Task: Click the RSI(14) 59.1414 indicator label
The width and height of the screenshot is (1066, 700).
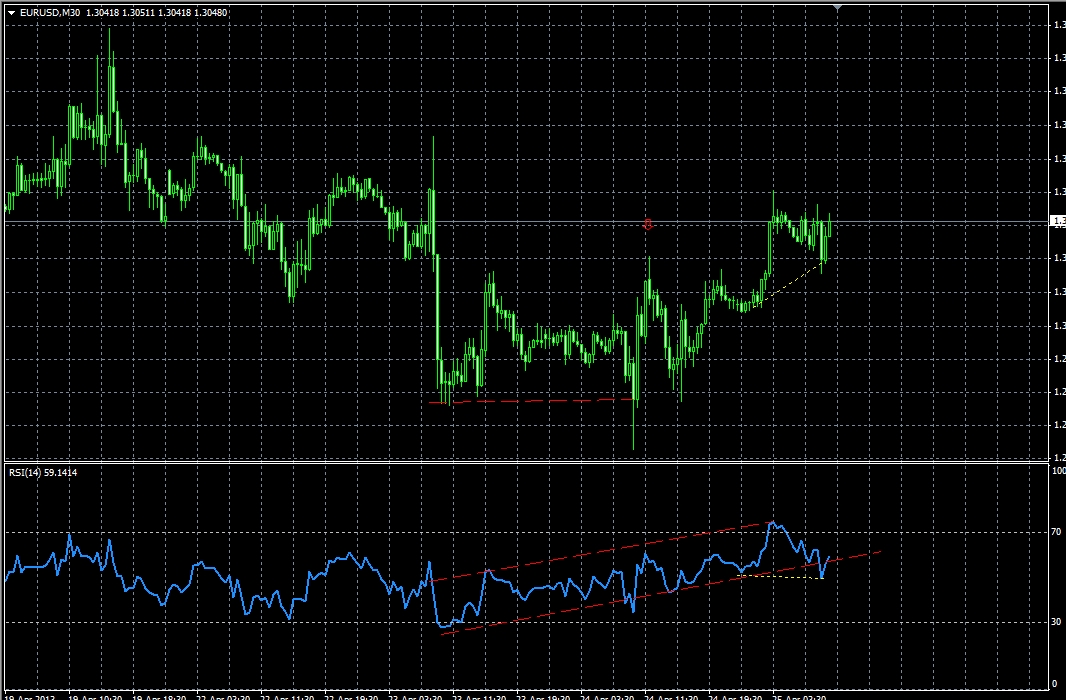Action: click(43, 472)
